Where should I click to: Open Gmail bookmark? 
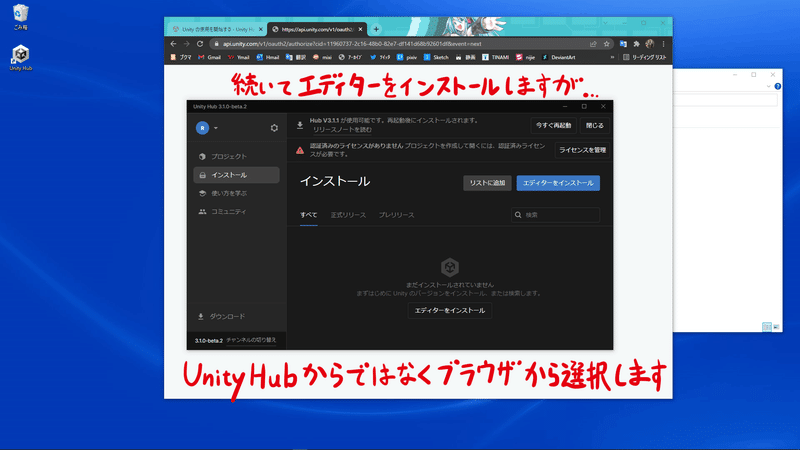coord(209,57)
